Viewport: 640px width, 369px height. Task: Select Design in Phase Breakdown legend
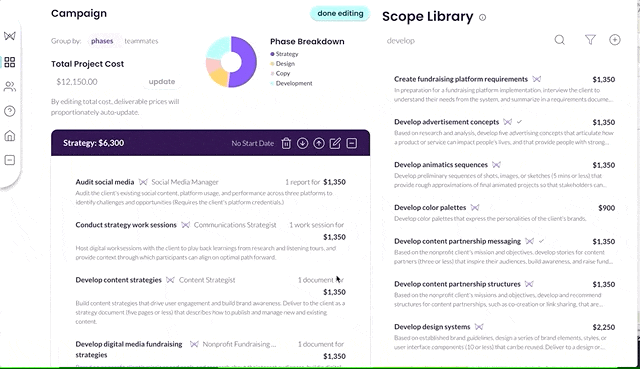pos(282,64)
